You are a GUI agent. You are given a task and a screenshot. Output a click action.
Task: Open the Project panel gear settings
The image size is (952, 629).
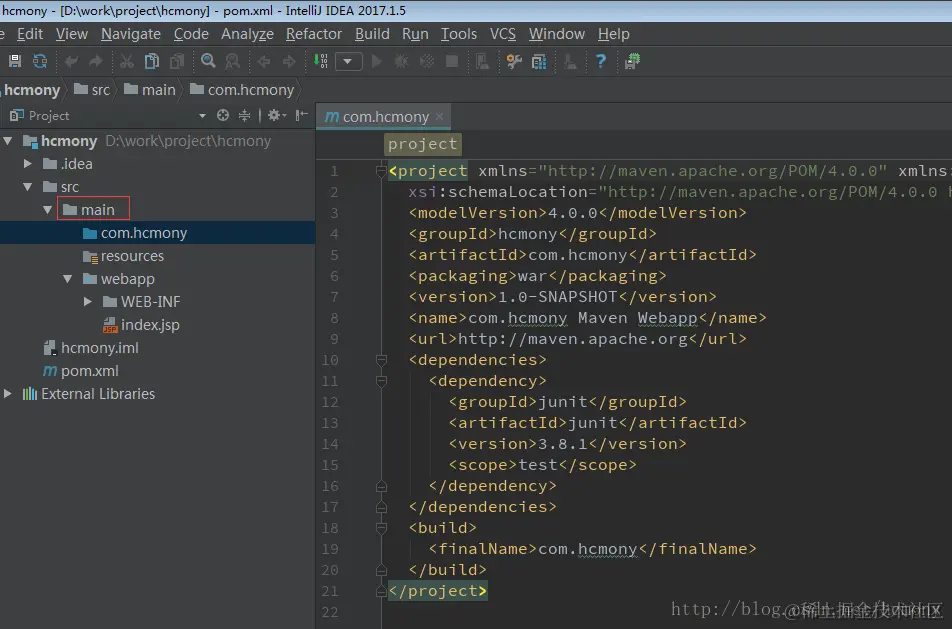click(x=273, y=115)
